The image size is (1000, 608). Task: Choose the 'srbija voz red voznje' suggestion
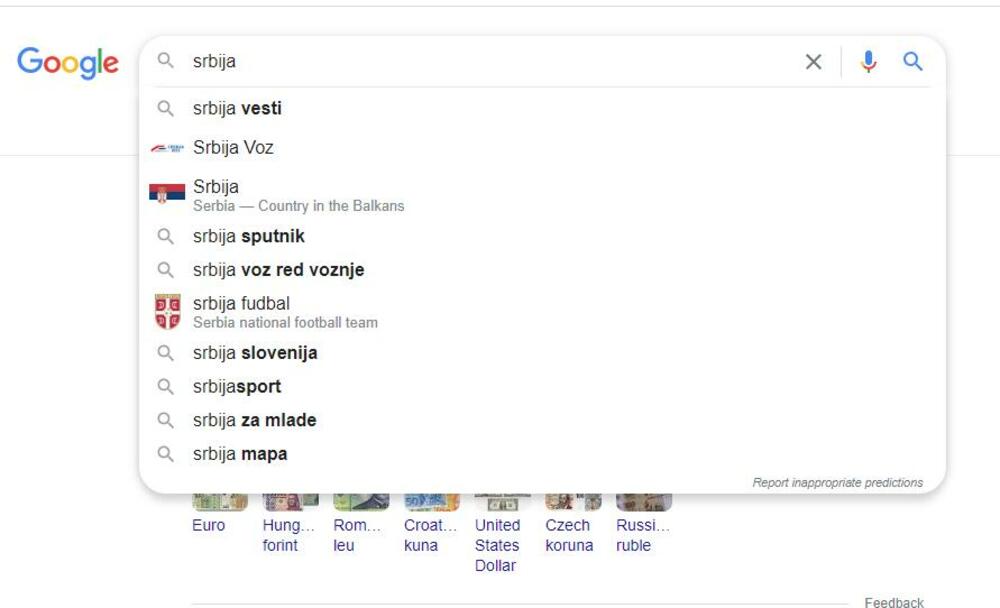(278, 269)
